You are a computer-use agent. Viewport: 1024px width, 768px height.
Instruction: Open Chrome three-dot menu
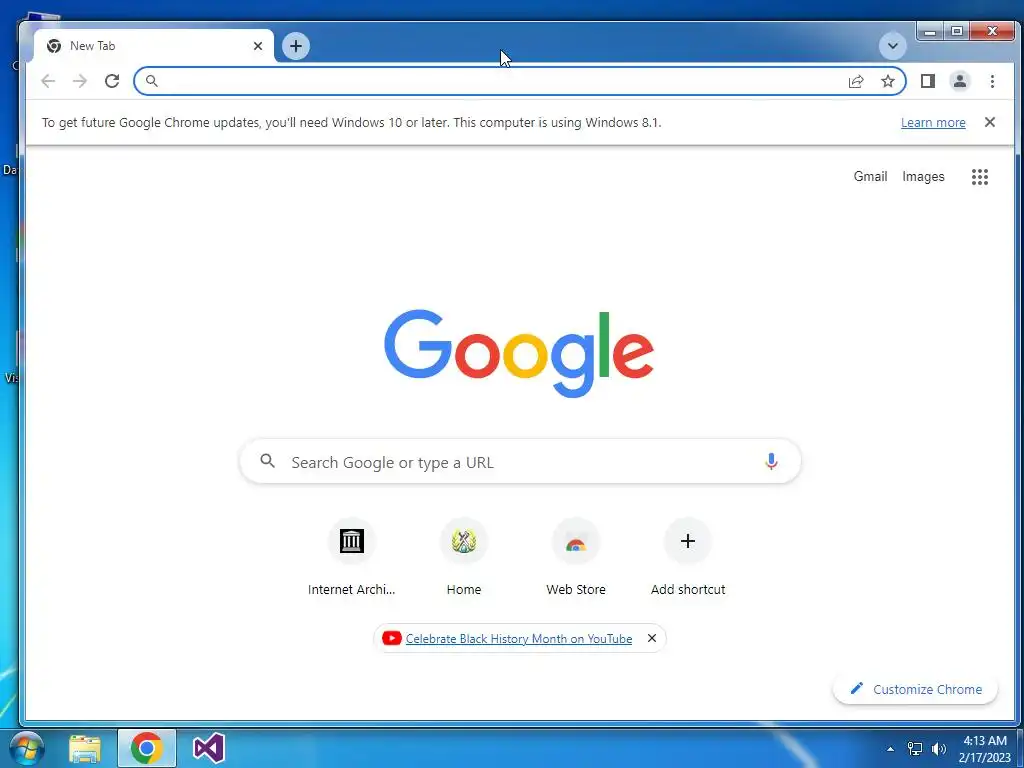coord(992,81)
